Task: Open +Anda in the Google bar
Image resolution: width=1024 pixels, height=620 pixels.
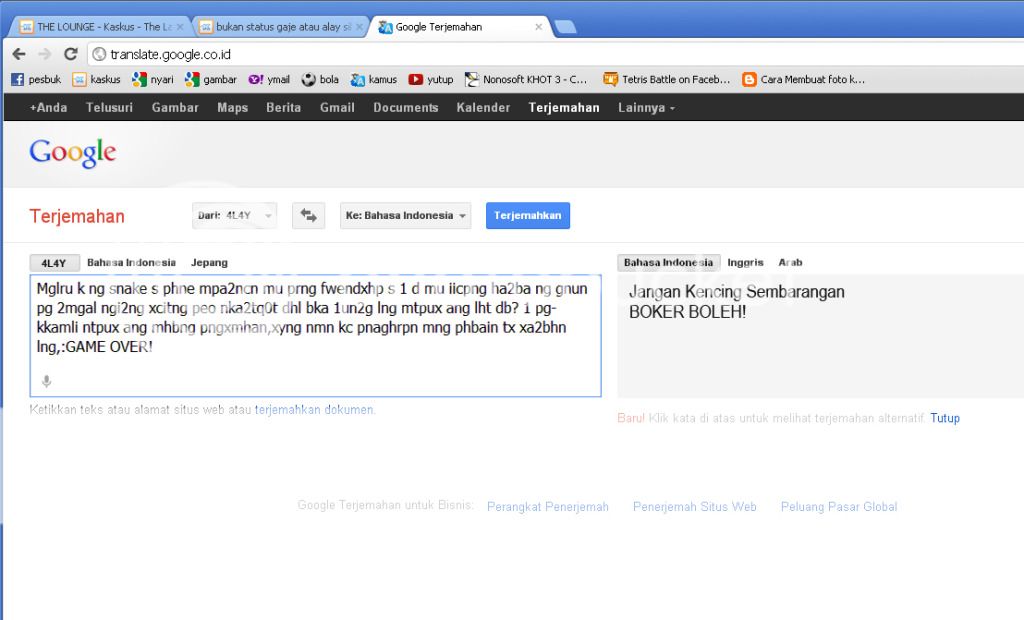Action: click(x=48, y=108)
